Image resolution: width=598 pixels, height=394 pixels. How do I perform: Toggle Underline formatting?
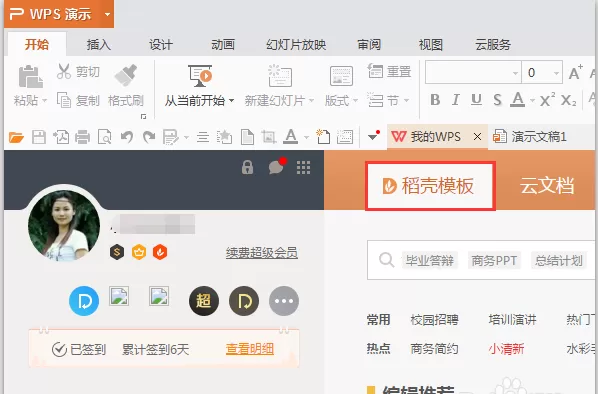476,100
